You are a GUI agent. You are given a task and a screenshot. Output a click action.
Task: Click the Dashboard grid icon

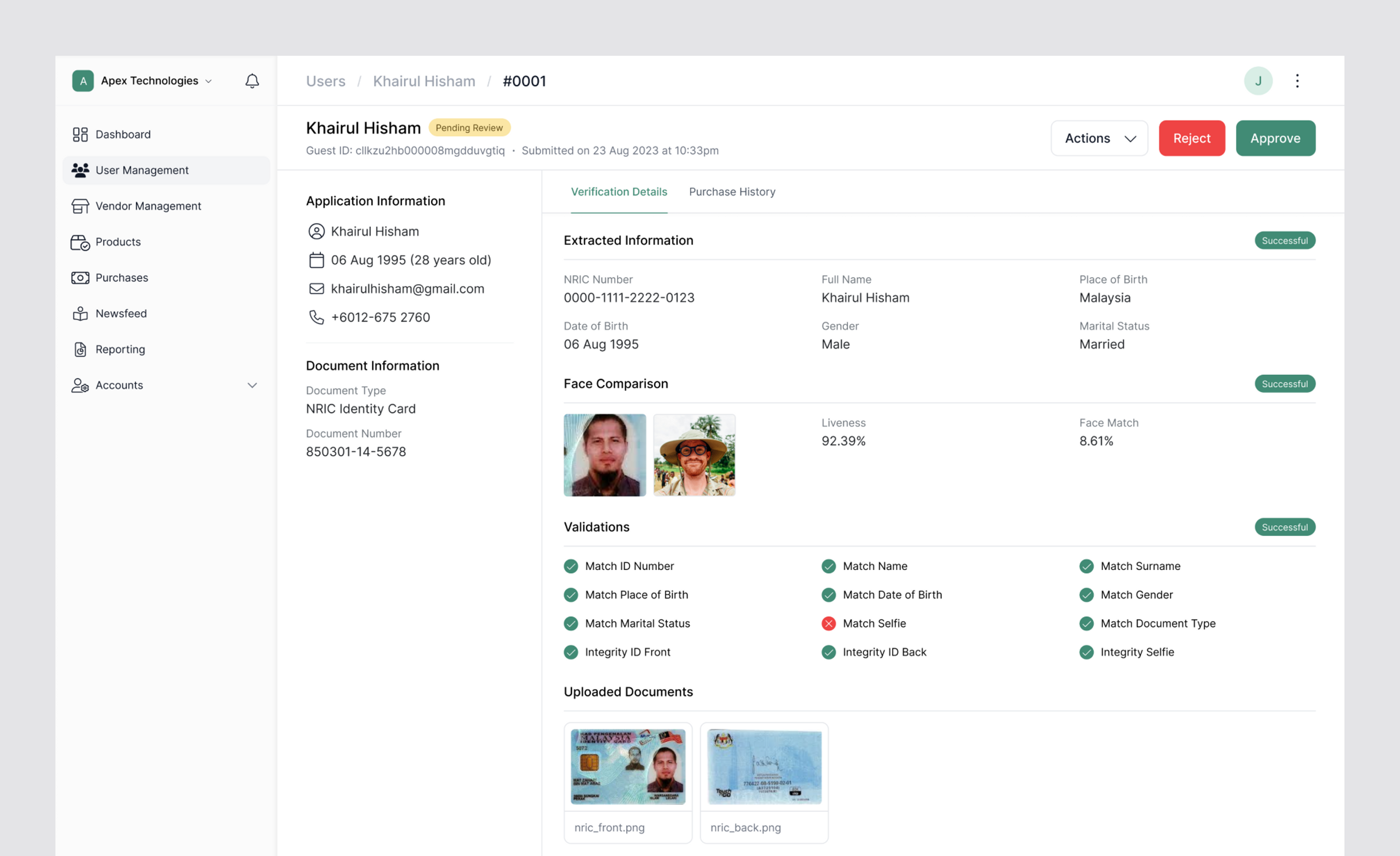click(x=80, y=135)
